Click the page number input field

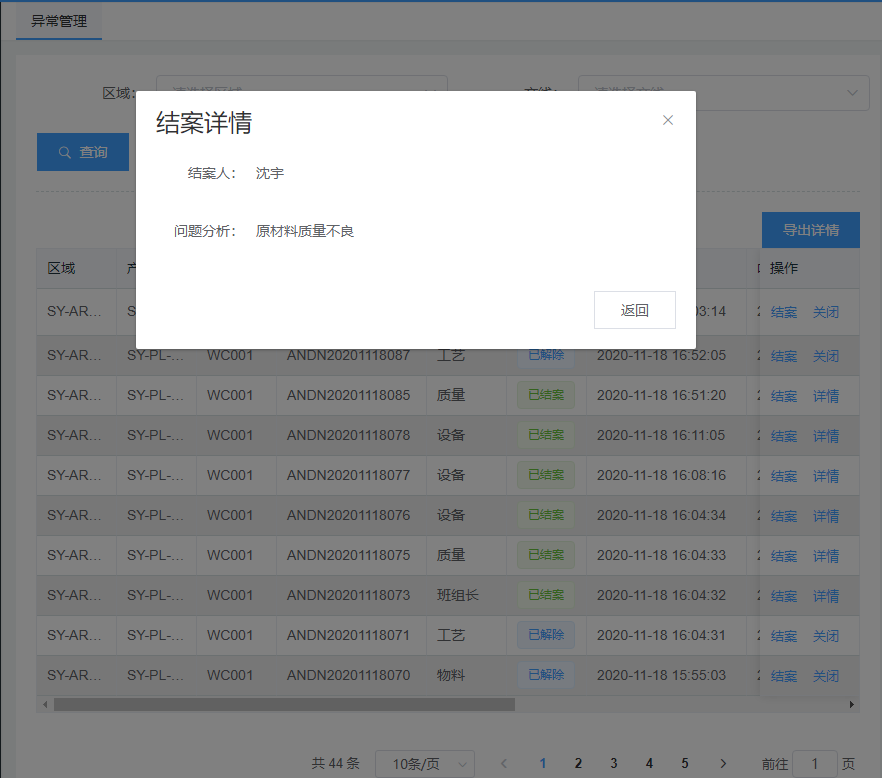(816, 763)
